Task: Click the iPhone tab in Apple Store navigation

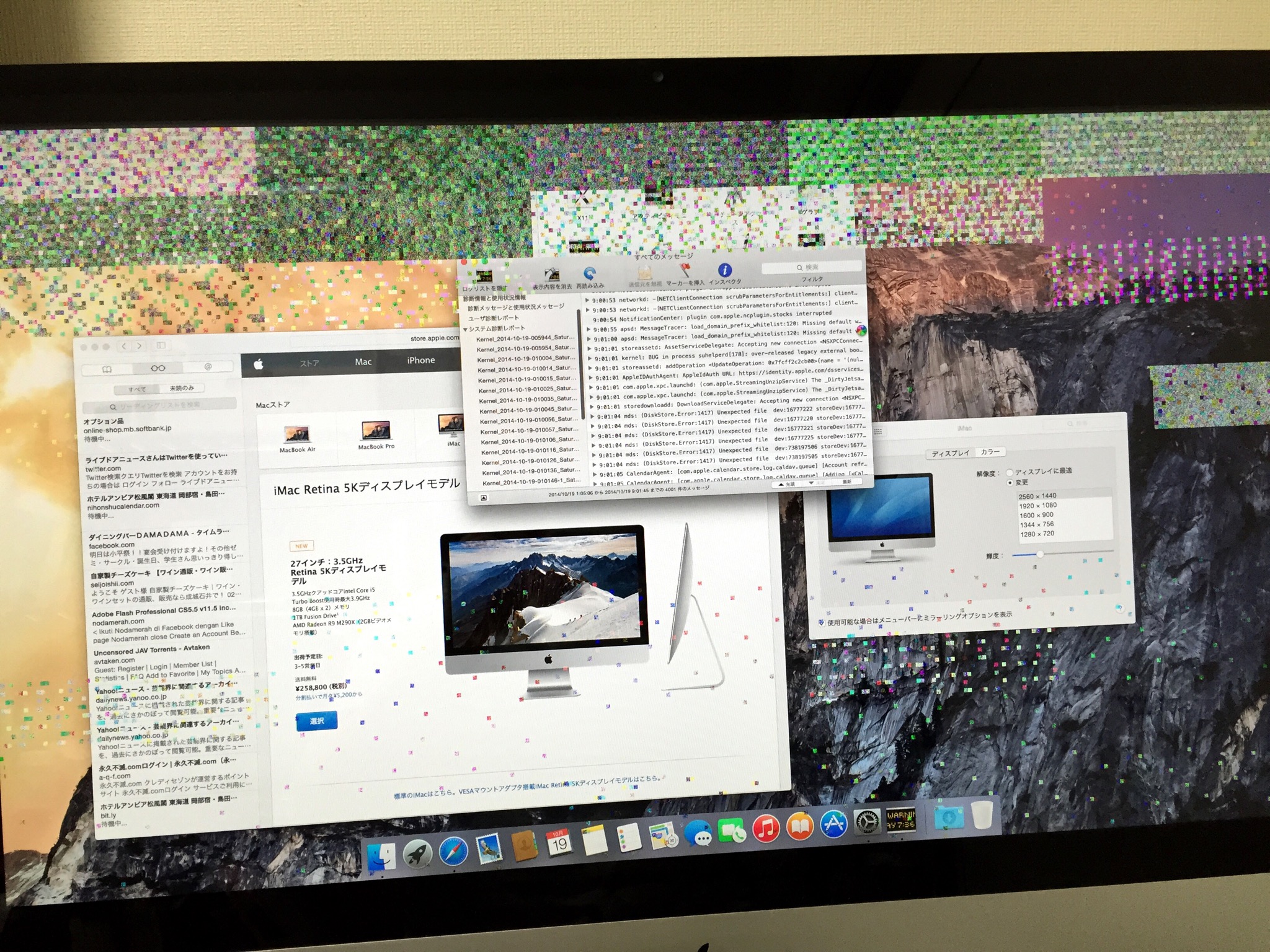Action: point(421,361)
